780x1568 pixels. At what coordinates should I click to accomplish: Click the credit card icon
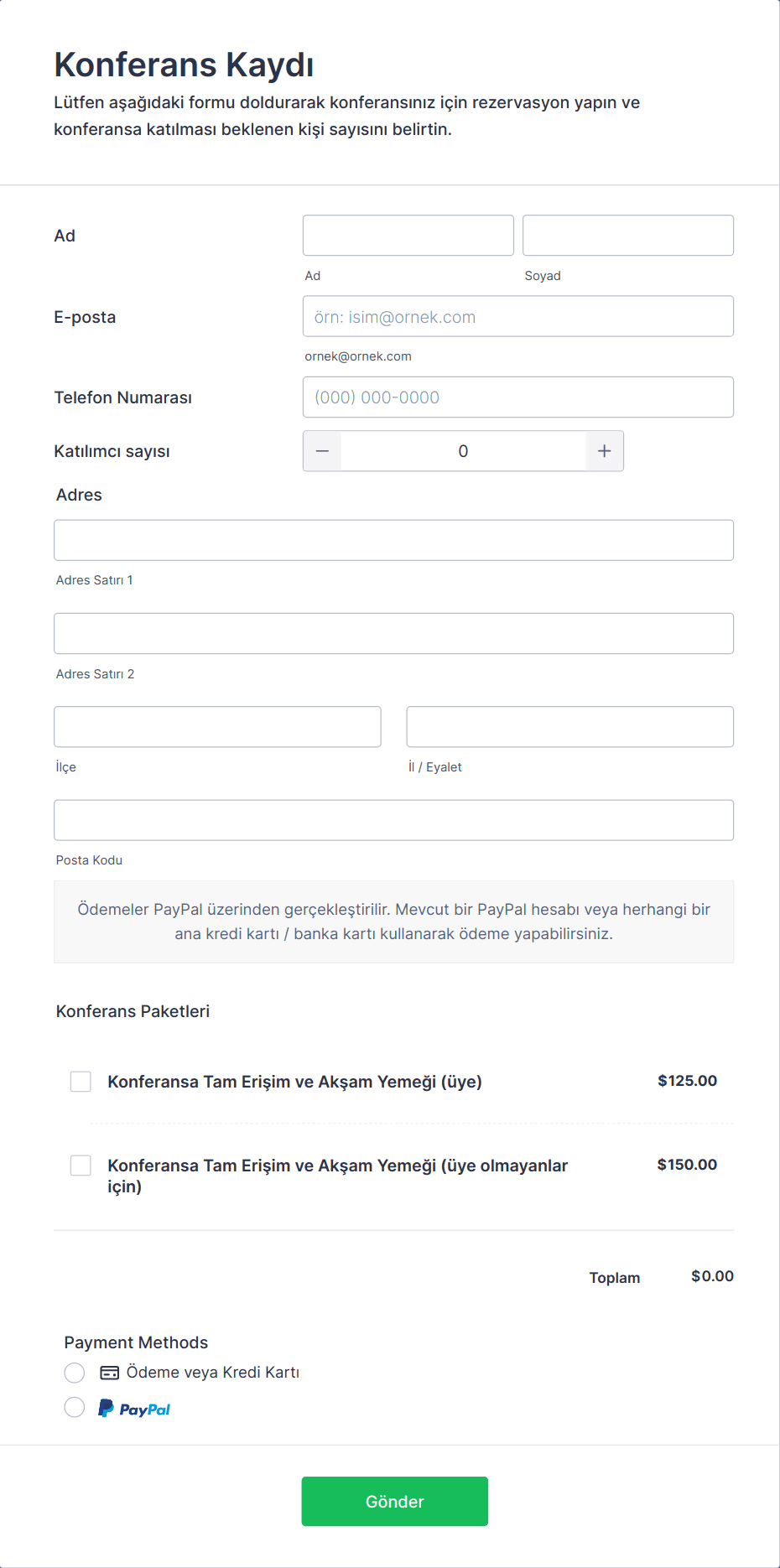pos(109,1373)
